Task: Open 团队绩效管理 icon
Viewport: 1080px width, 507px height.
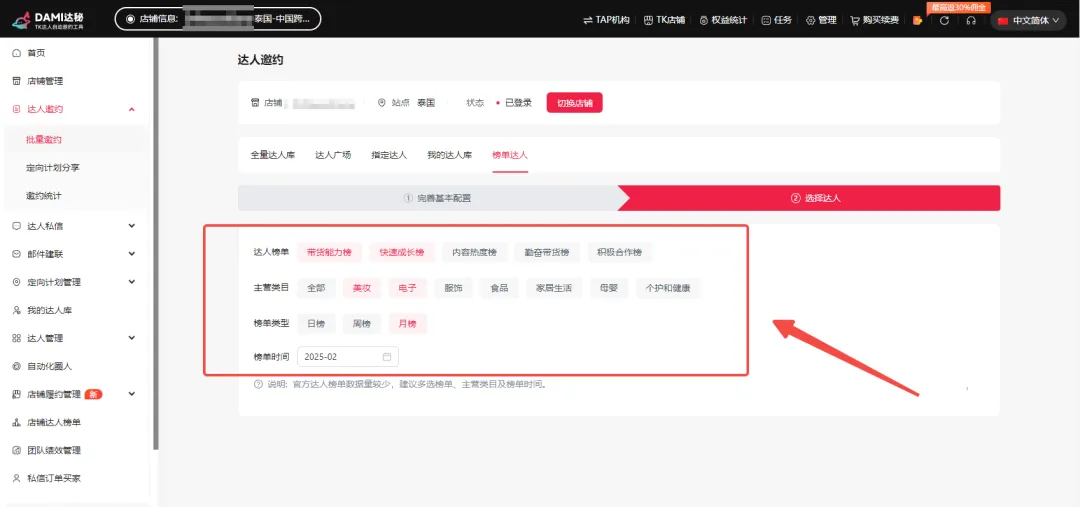Action: tap(17, 451)
